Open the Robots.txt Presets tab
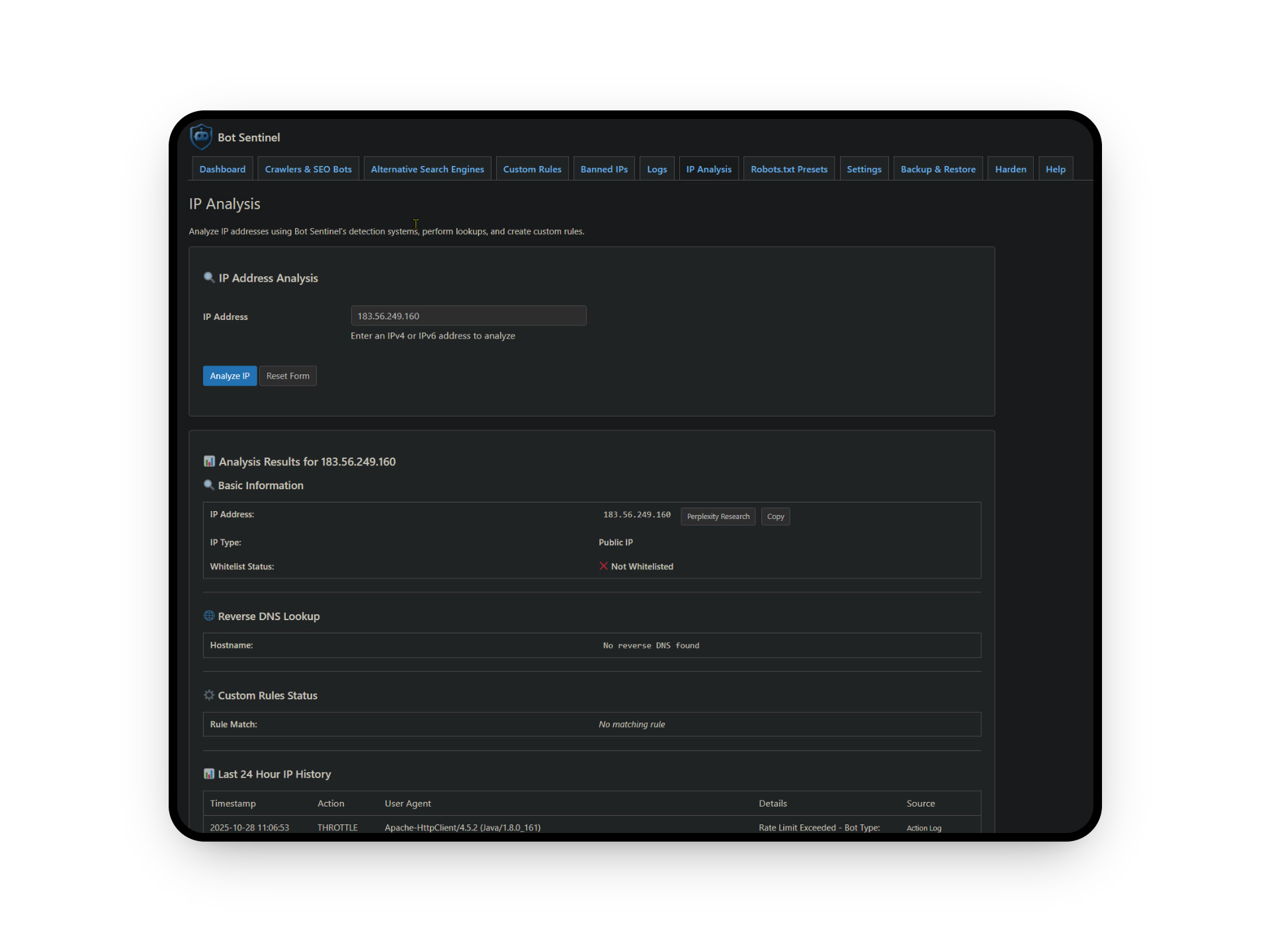The height and width of the screenshot is (952, 1270). tap(788, 169)
